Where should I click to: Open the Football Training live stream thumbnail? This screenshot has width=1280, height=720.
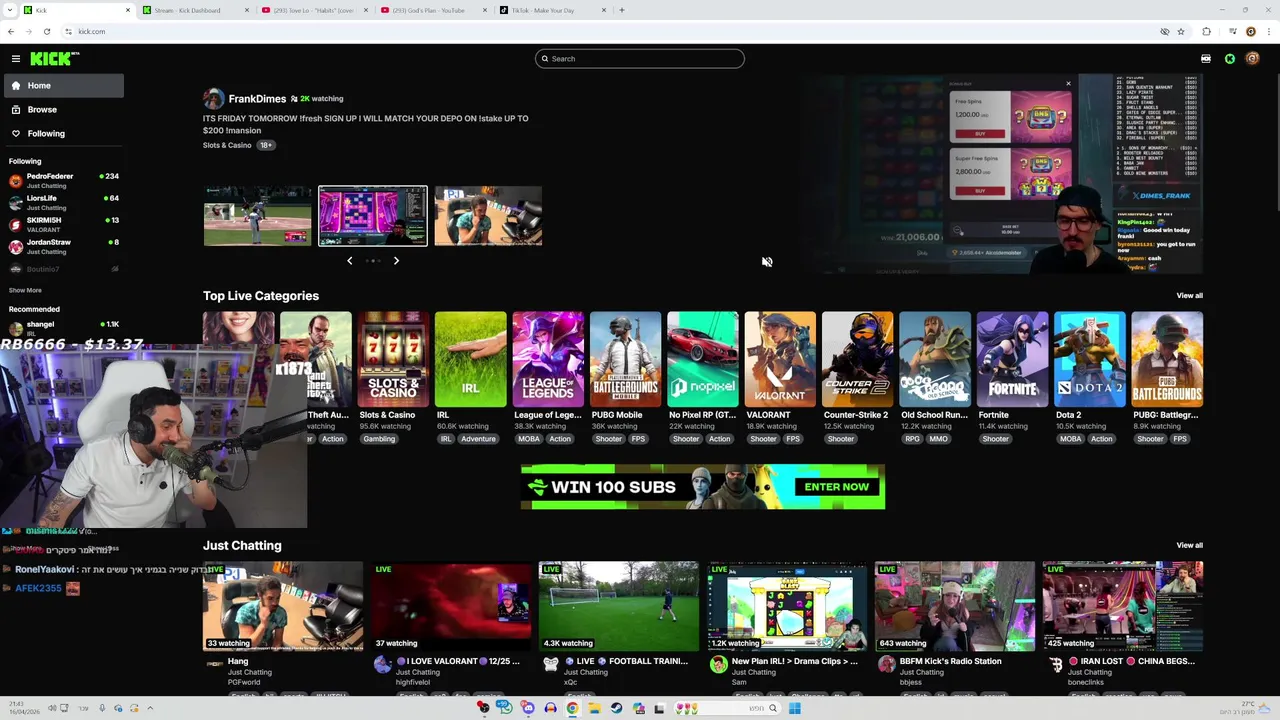click(x=619, y=607)
